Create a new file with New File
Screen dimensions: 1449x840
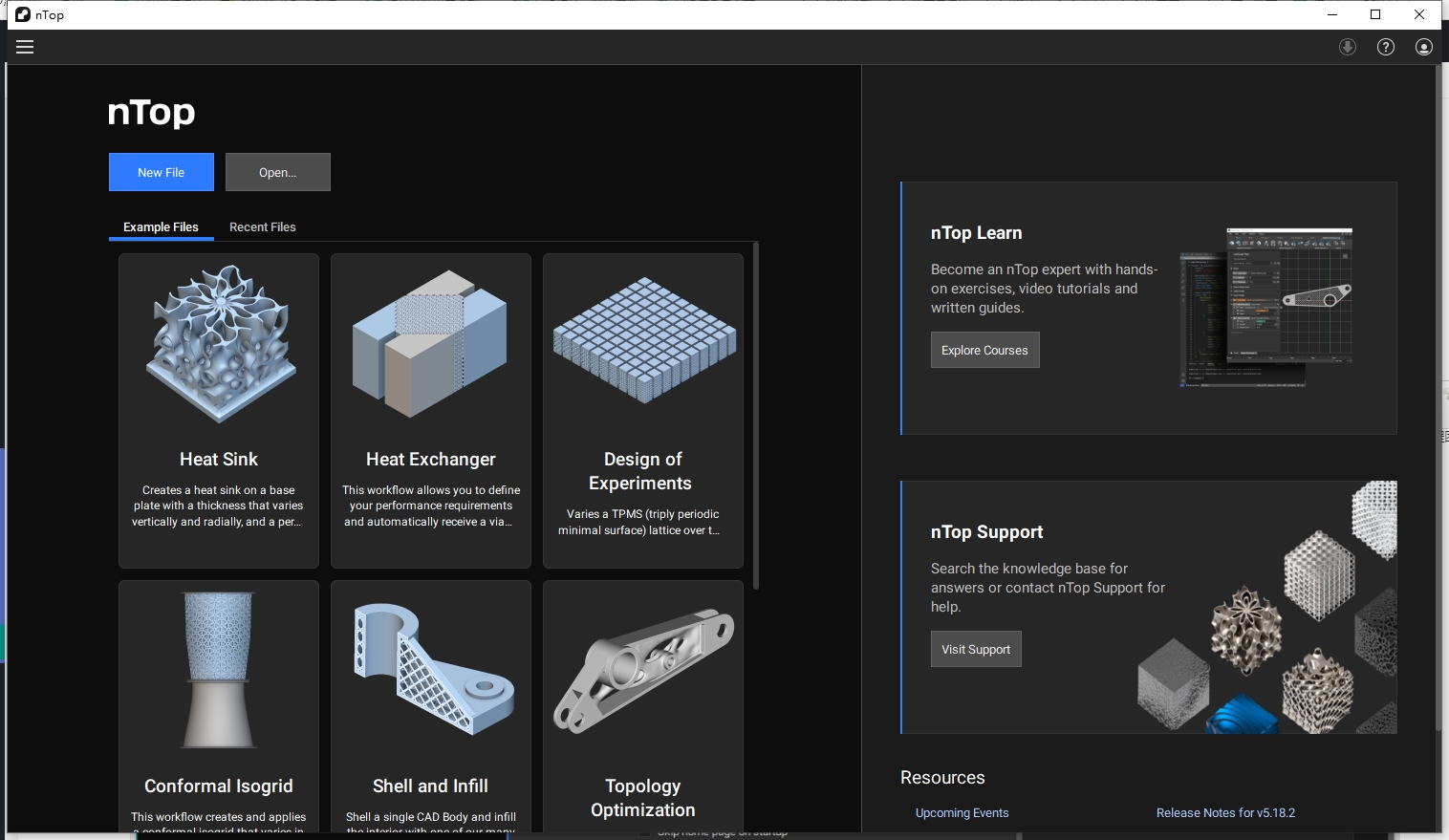pos(161,172)
